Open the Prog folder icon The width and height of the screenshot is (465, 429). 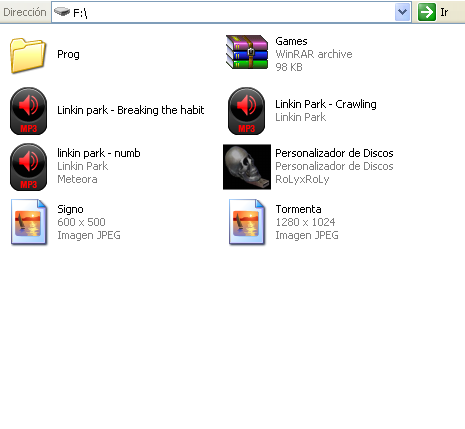[x=28, y=55]
